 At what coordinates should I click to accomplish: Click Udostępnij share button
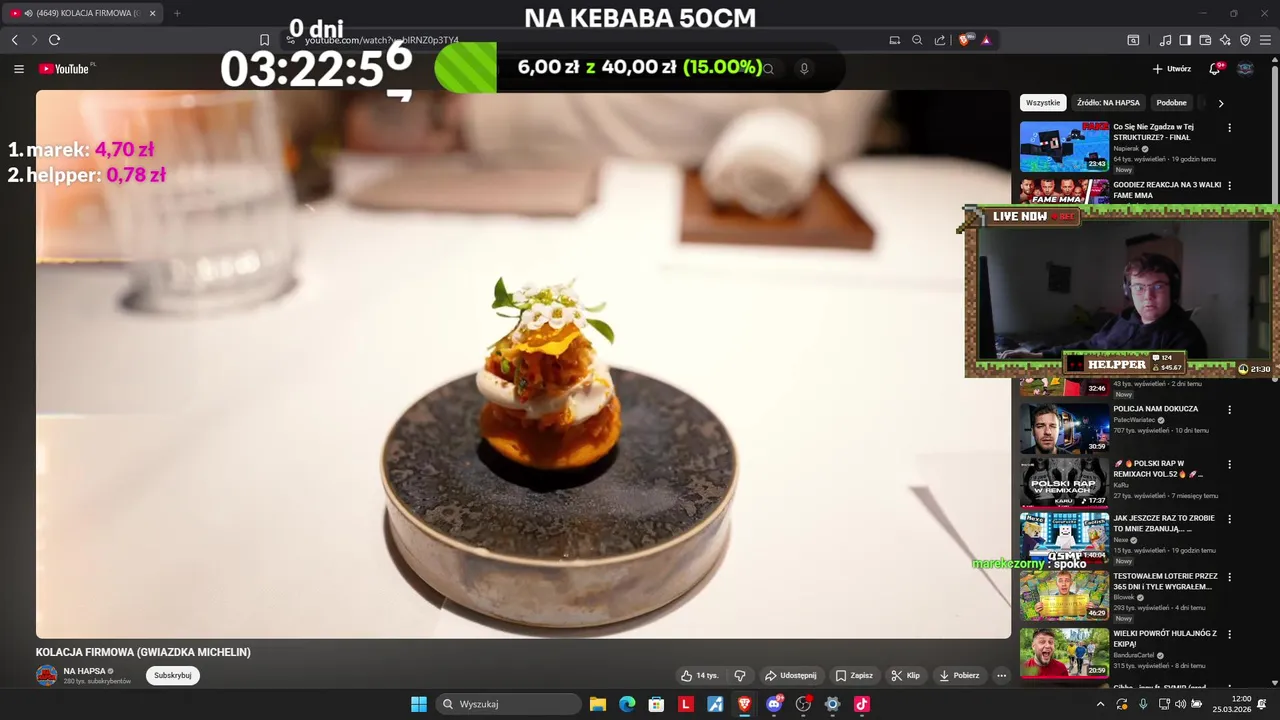point(790,676)
